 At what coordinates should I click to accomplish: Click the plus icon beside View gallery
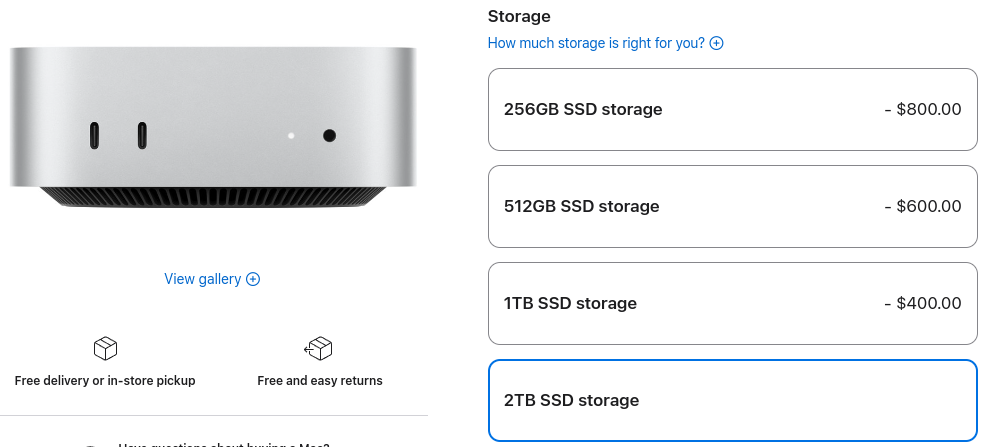(x=253, y=279)
